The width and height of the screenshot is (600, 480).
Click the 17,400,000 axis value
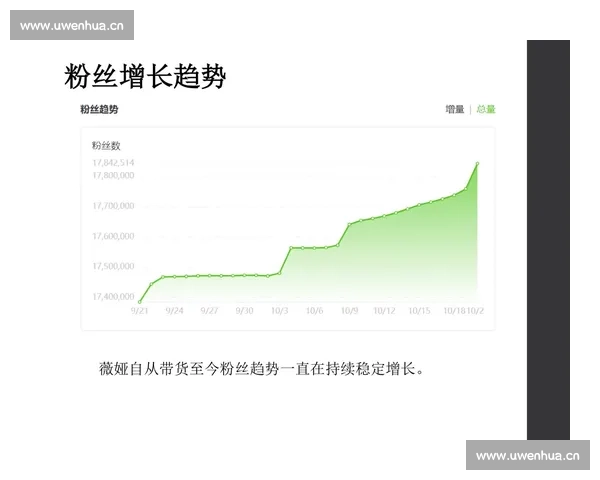pyautogui.click(x=113, y=296)
